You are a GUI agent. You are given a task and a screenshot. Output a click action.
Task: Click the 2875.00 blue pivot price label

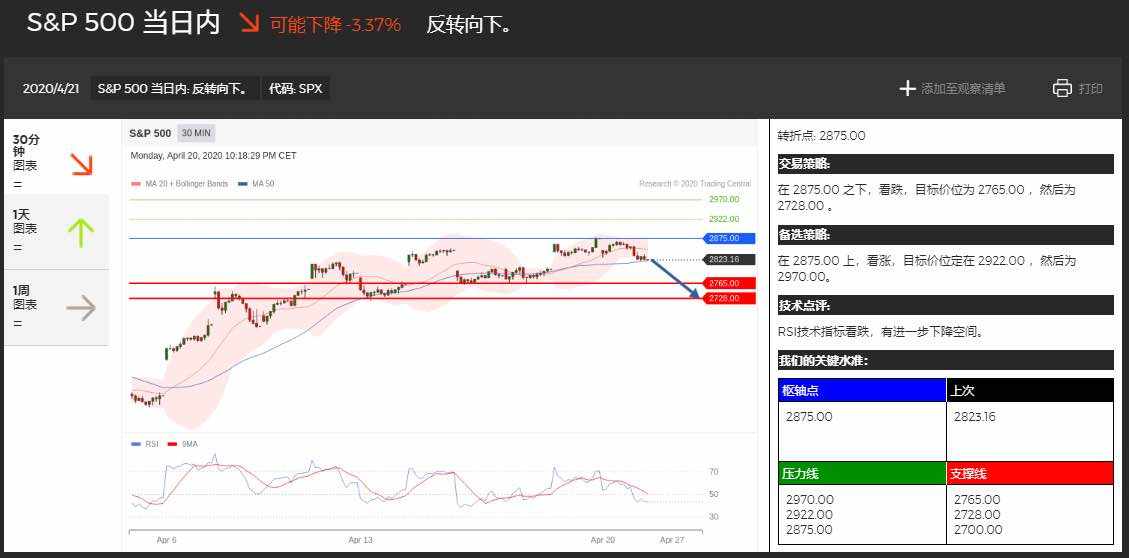click(729, 238)
